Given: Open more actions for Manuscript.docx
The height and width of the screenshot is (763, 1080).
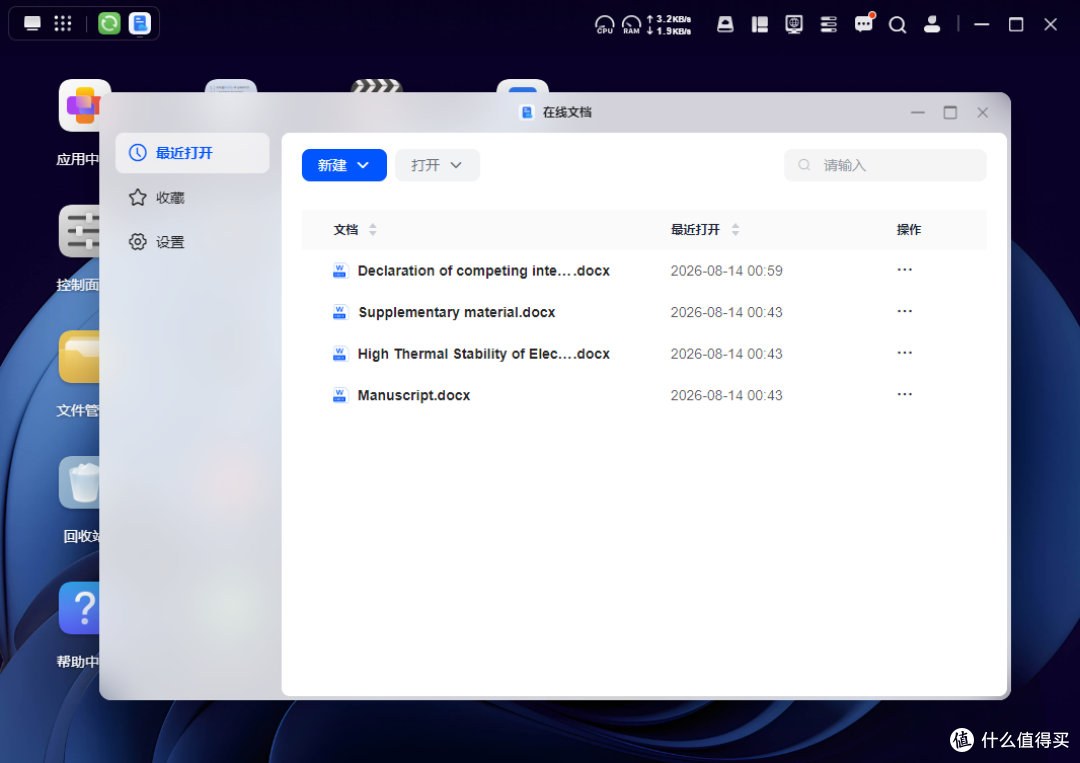Looking at the screenshot, I should click(904, 394).
